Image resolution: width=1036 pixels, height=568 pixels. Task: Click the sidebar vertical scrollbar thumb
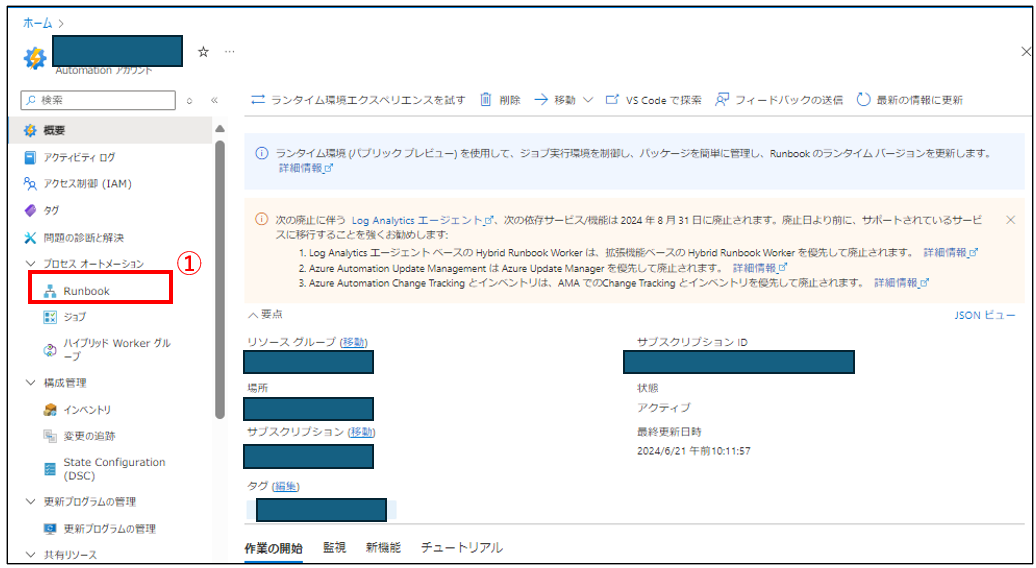pos(220,279)
